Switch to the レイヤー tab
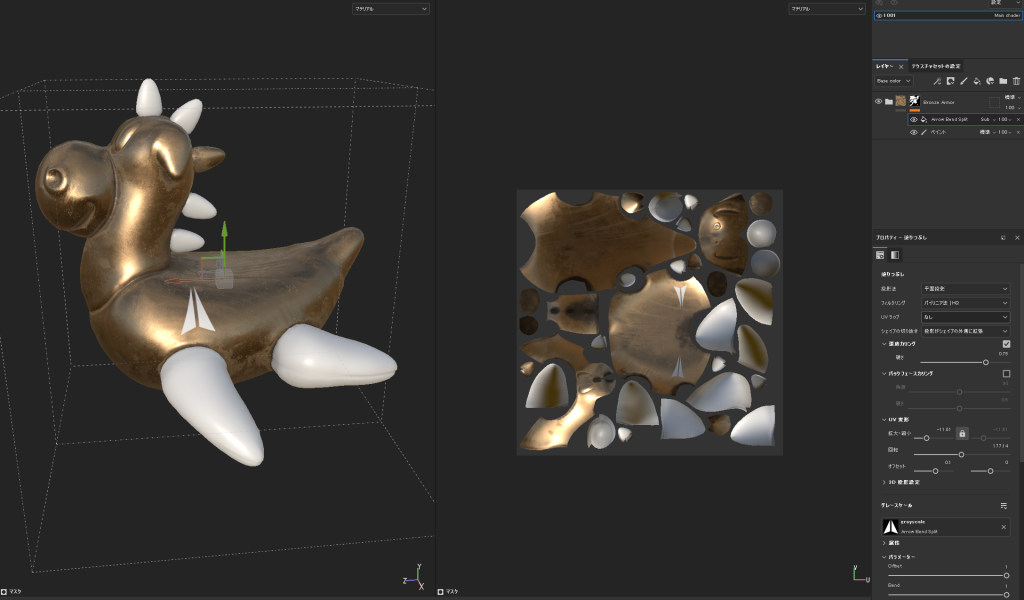The image size is (1024, 600). click(884, 67)
